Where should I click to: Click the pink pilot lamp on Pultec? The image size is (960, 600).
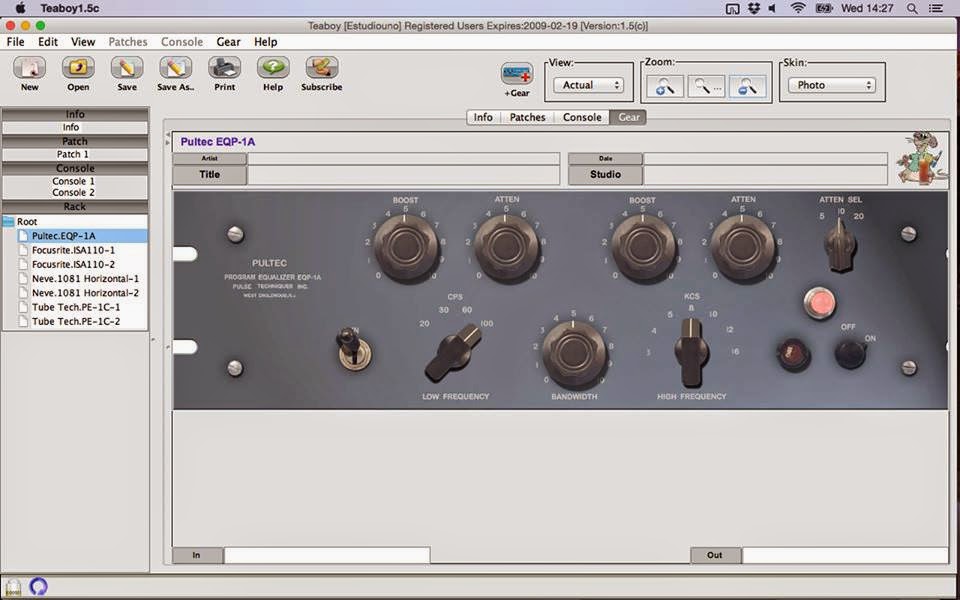point(819,304)
